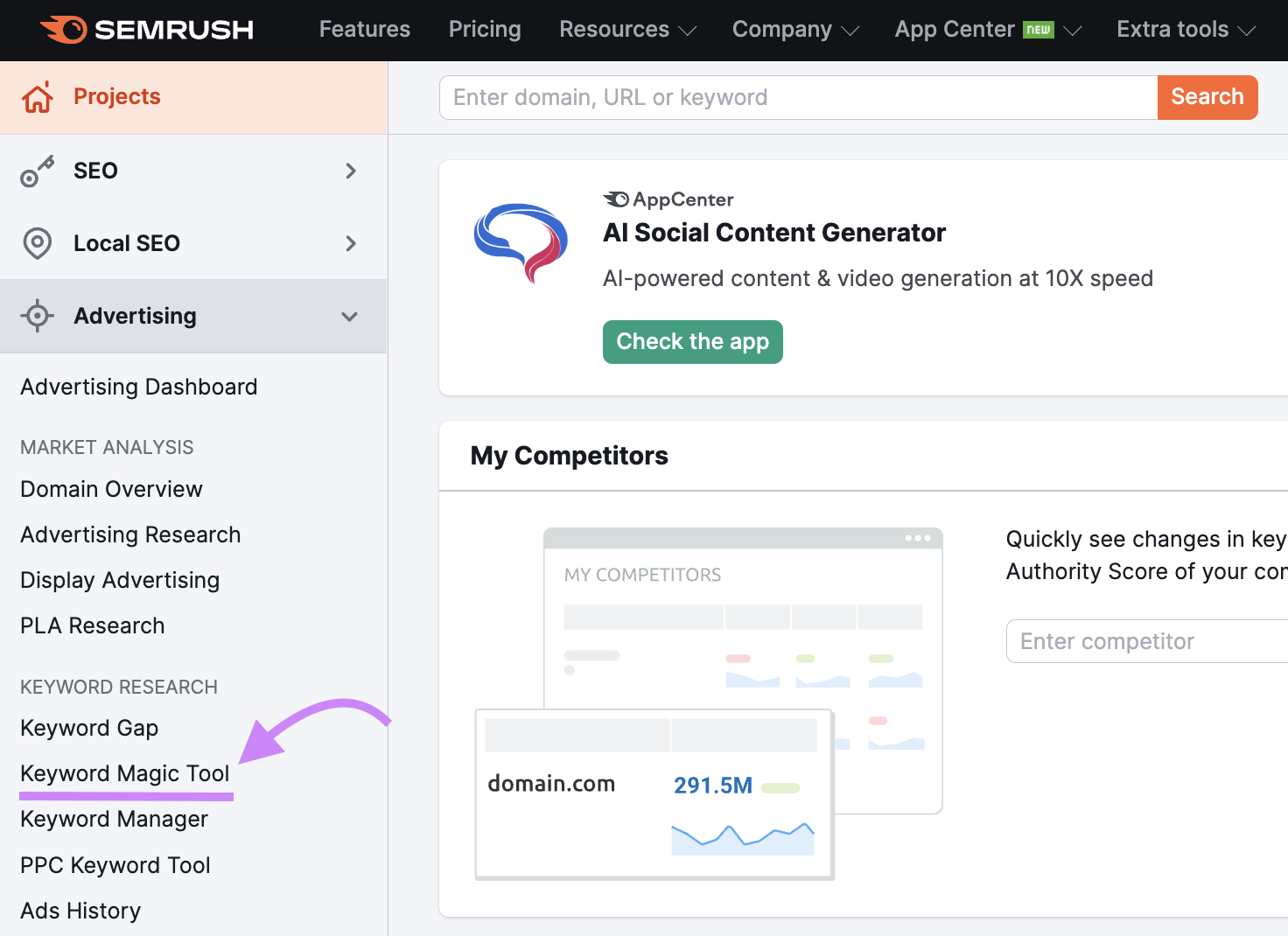The width and height of the screenshot is (1288, 936).
Task: Focus the domain, URL or keyword field
Action: 797,97
